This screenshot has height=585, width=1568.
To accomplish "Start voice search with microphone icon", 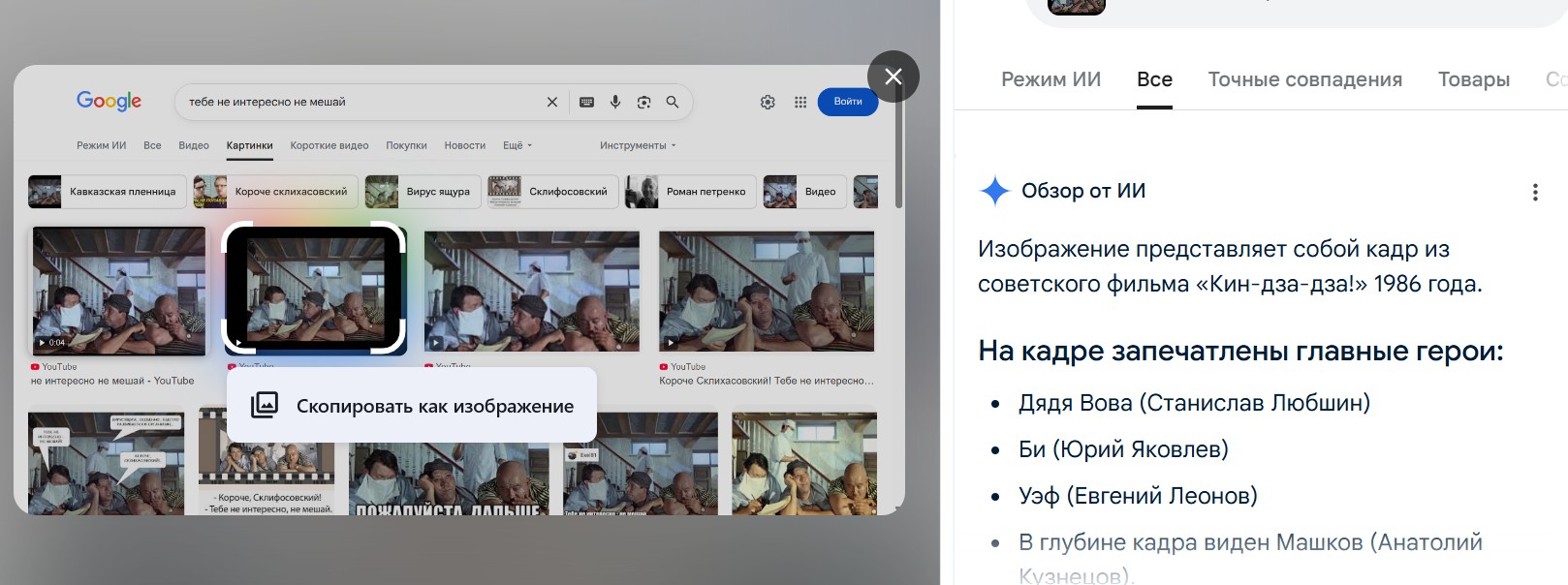I will (615, 102).
